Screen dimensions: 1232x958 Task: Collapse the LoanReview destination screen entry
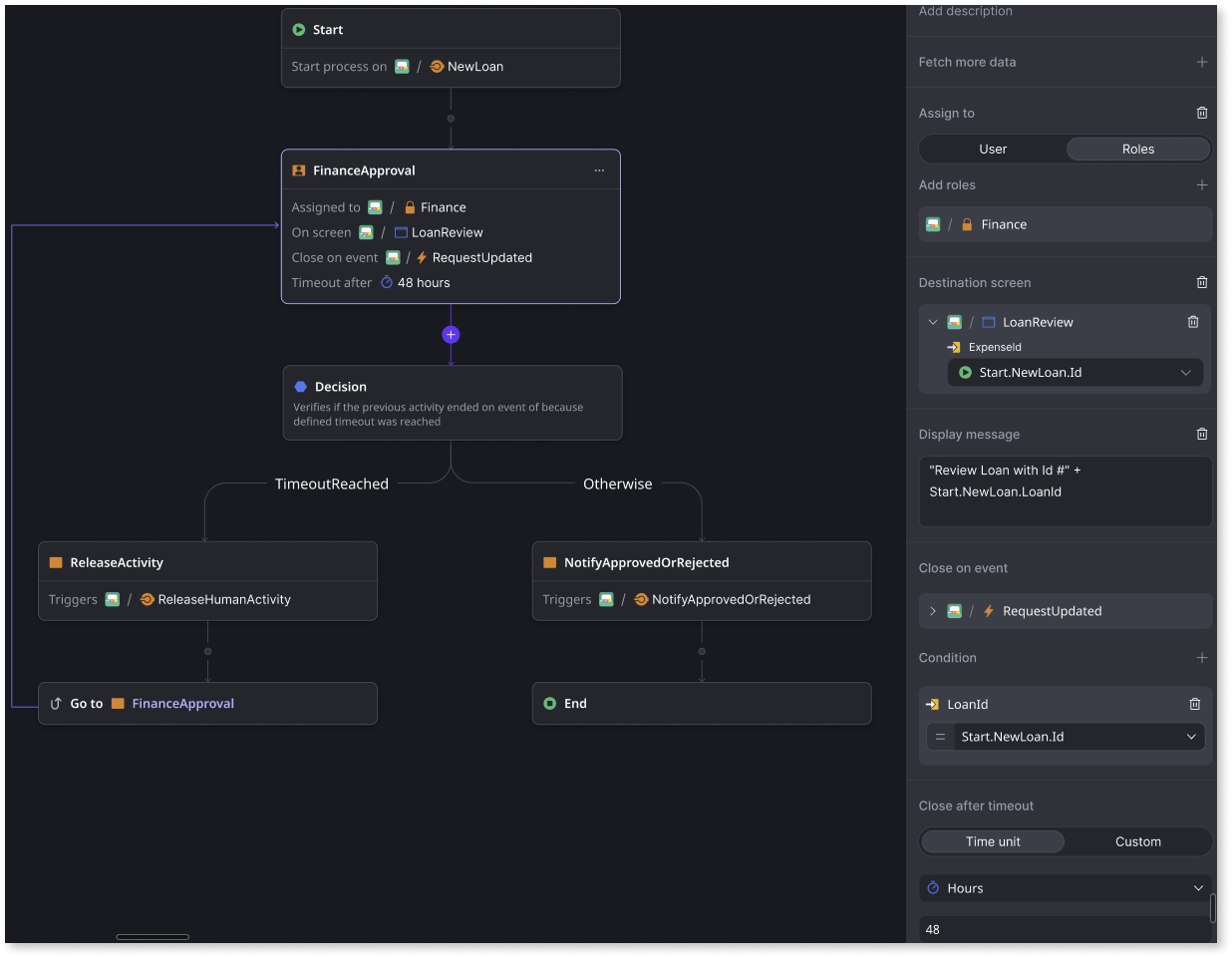click(x=934, y=322)
